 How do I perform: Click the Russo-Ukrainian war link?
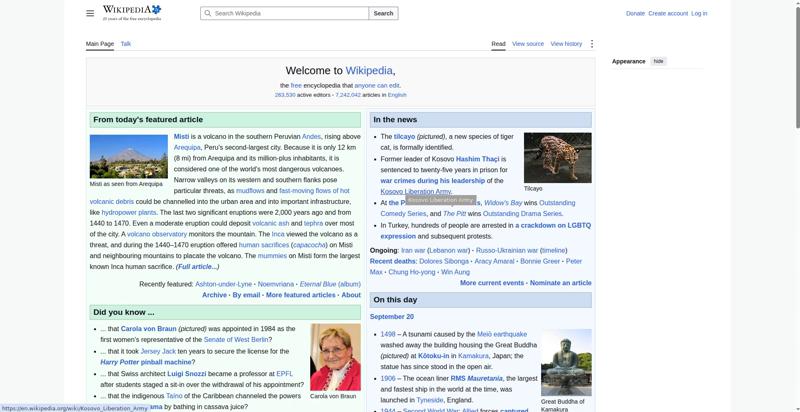pyautogui.click(x=507, y=250)
